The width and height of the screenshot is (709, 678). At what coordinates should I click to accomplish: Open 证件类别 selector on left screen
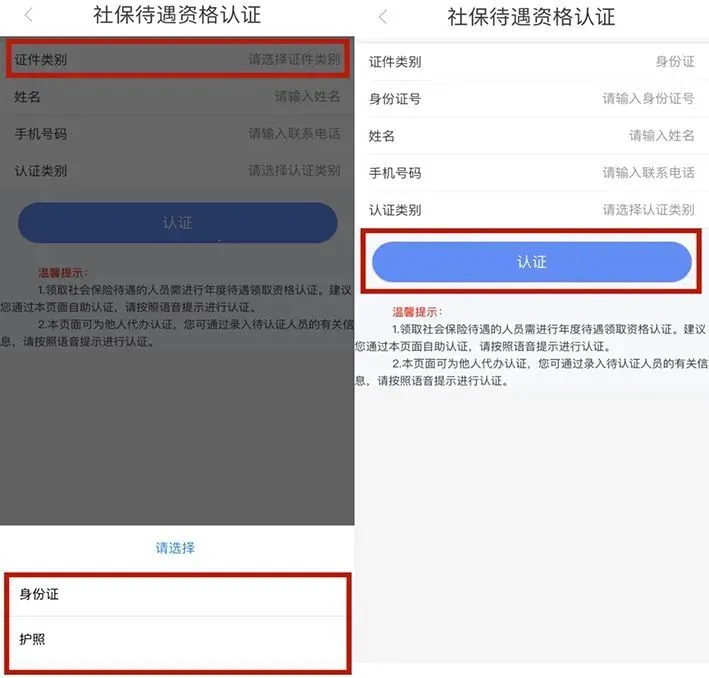[x=177, y=59]
